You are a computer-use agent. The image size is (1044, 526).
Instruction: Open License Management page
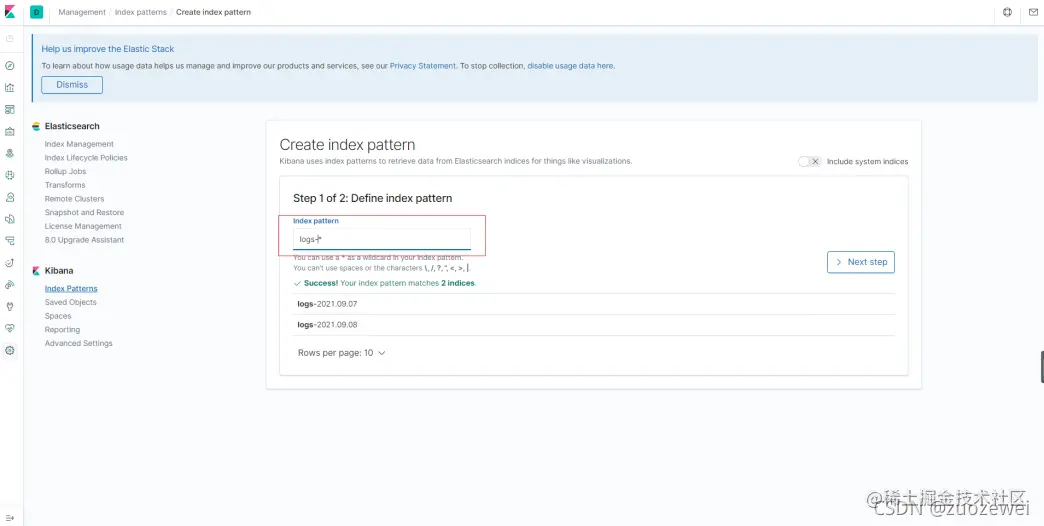click(83, 226)
